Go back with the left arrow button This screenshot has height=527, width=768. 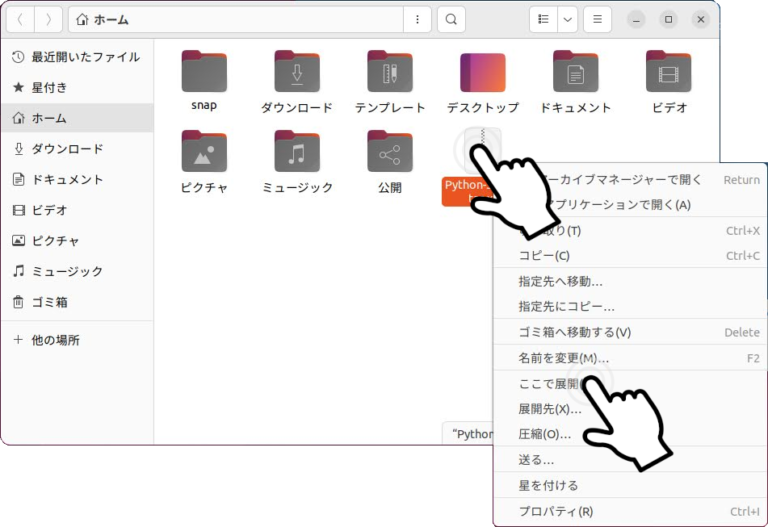pyautogui.click(x=21, y=19)
